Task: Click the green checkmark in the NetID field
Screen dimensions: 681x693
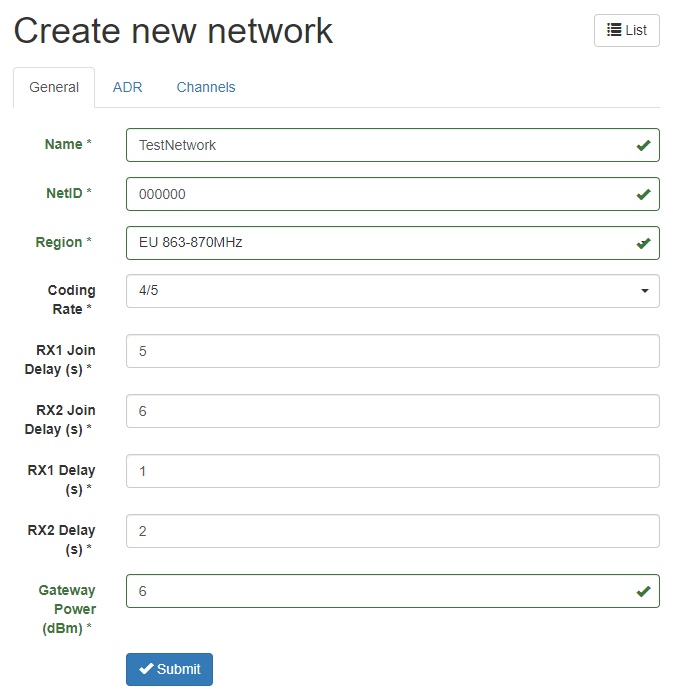Action: (x=643, y=194)
